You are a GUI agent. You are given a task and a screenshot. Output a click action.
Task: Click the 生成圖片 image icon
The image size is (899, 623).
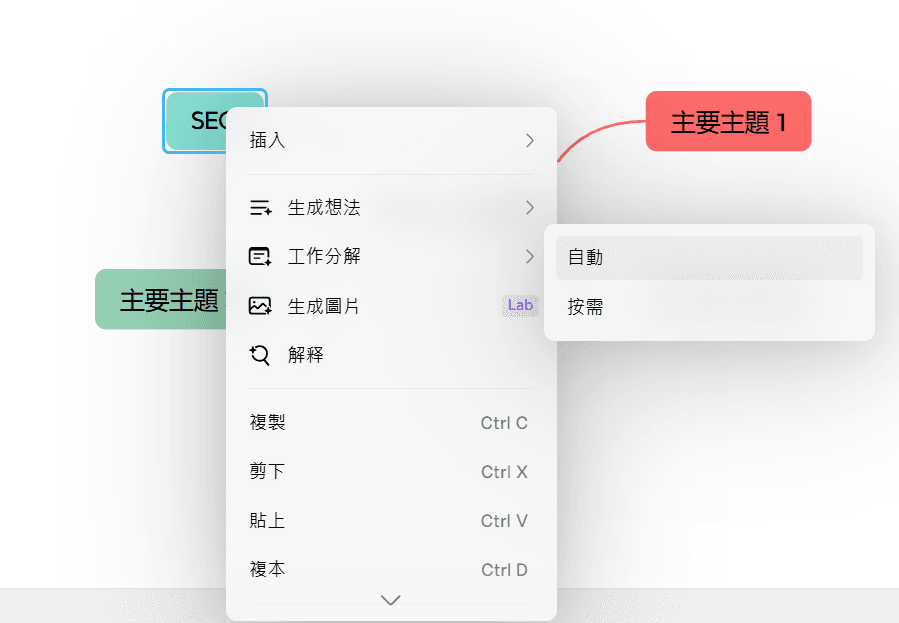pos(260,305)
